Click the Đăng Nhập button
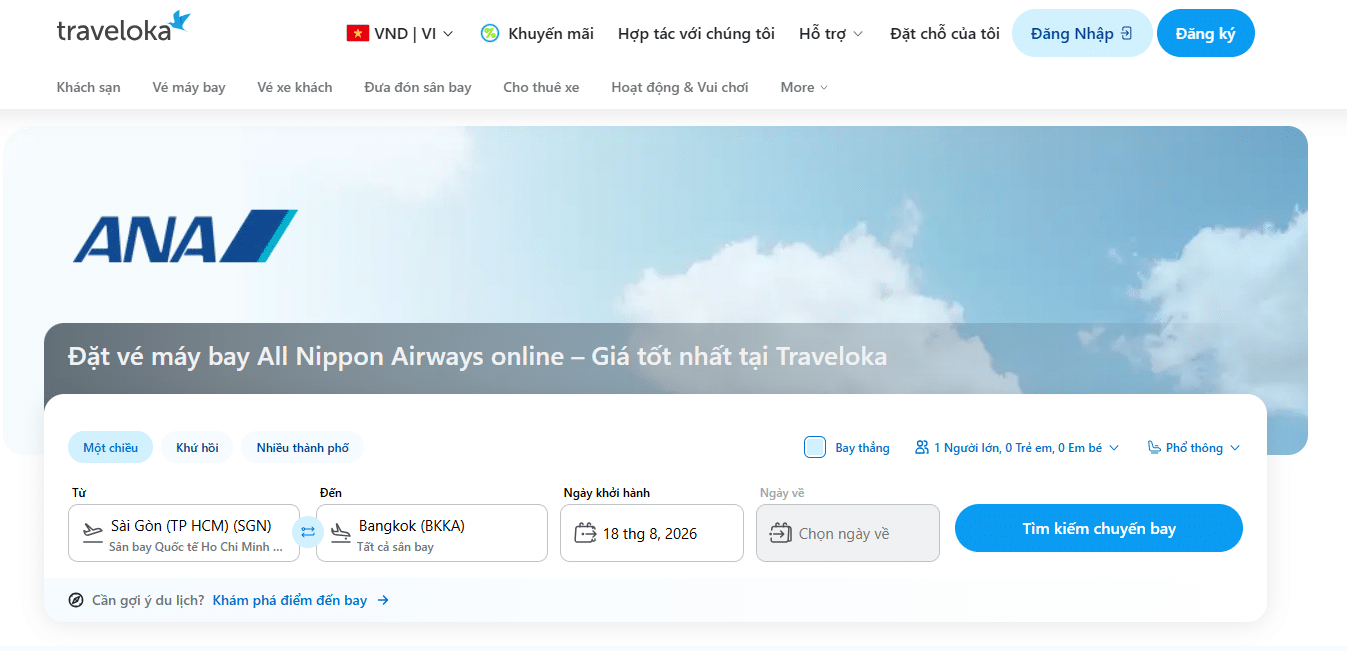 (x=1082, y=33)
